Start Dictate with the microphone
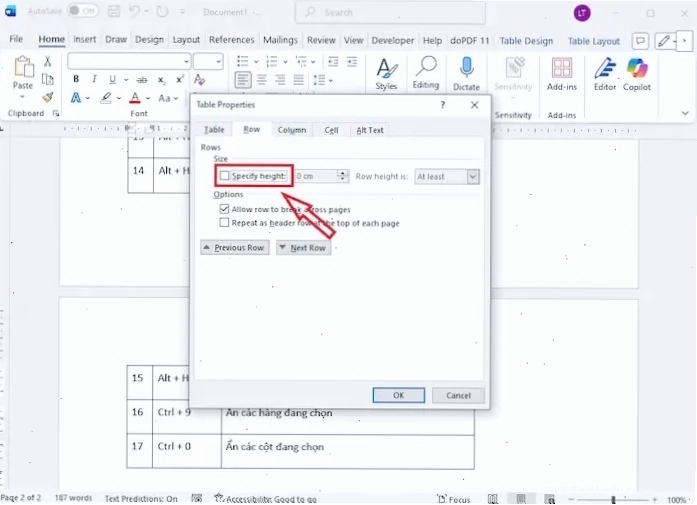This screenshot has width=697, height=505. point(466,74)
